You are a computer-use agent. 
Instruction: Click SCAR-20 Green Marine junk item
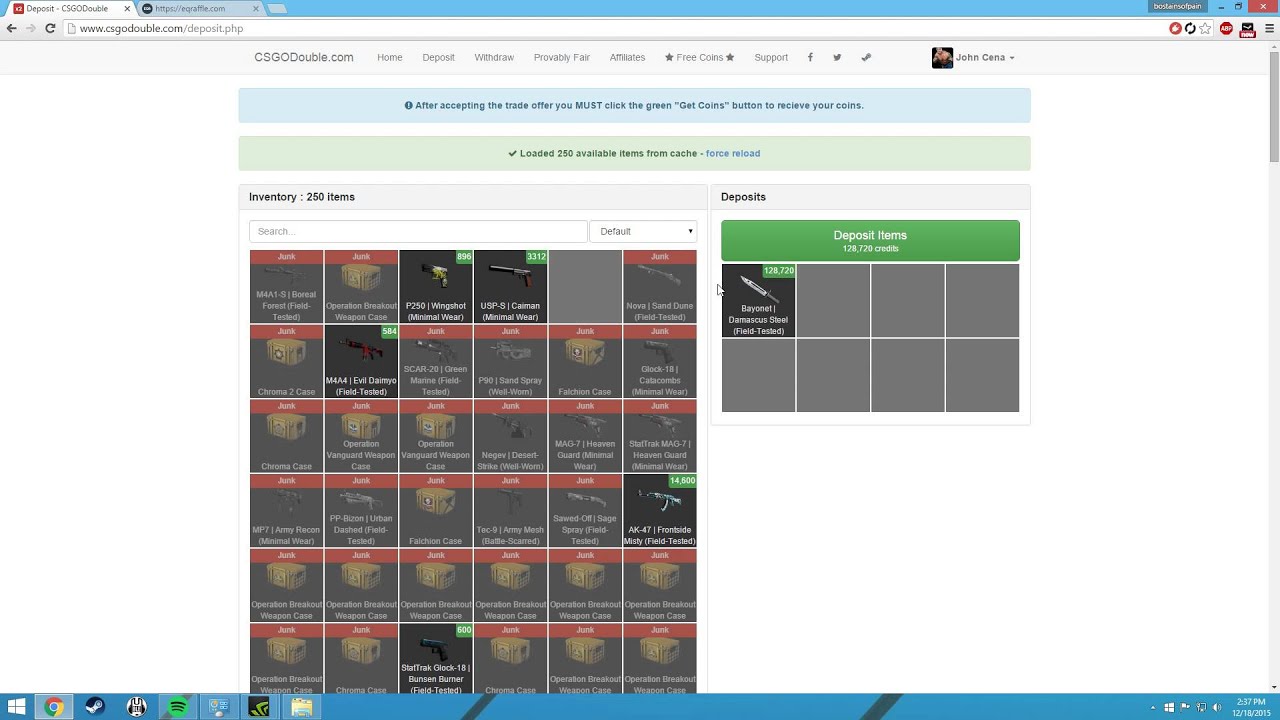(435, 361)
